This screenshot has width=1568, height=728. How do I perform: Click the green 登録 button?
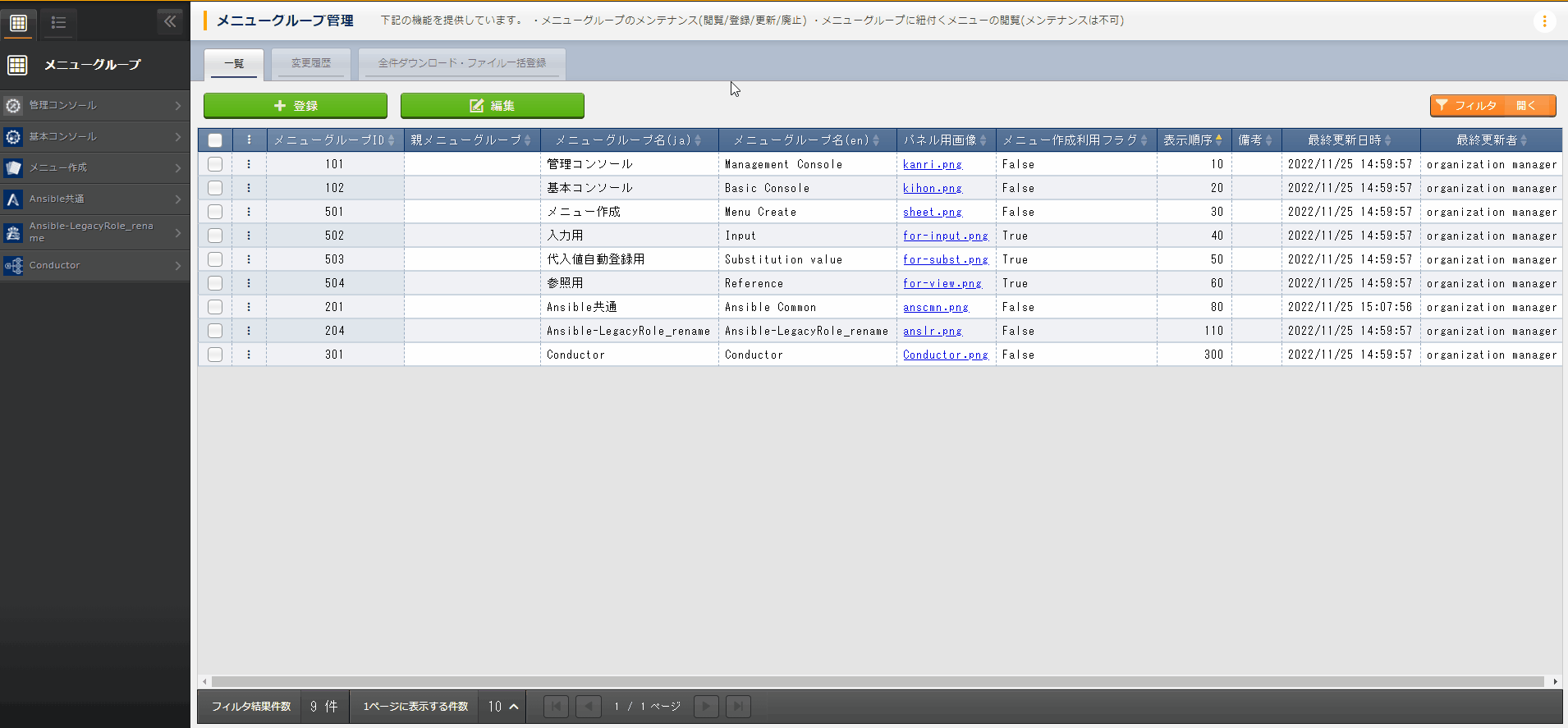(296, 106)
